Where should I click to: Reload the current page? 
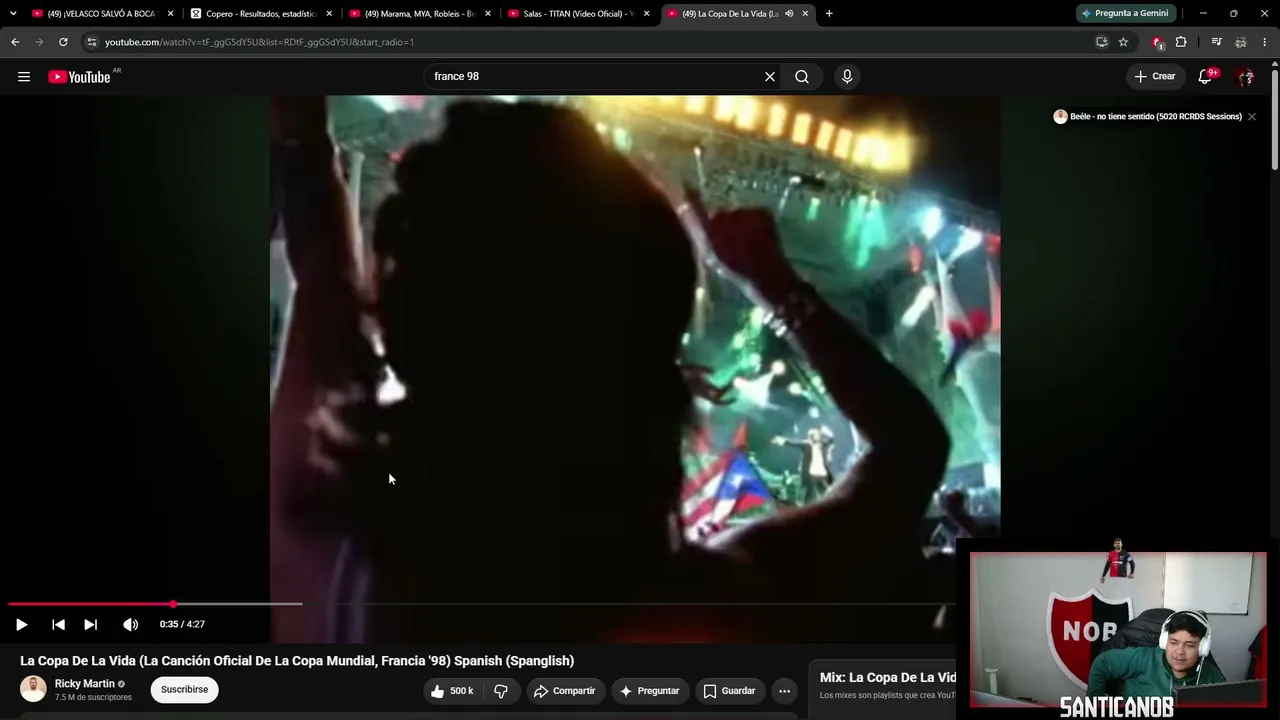click(63, 42)
